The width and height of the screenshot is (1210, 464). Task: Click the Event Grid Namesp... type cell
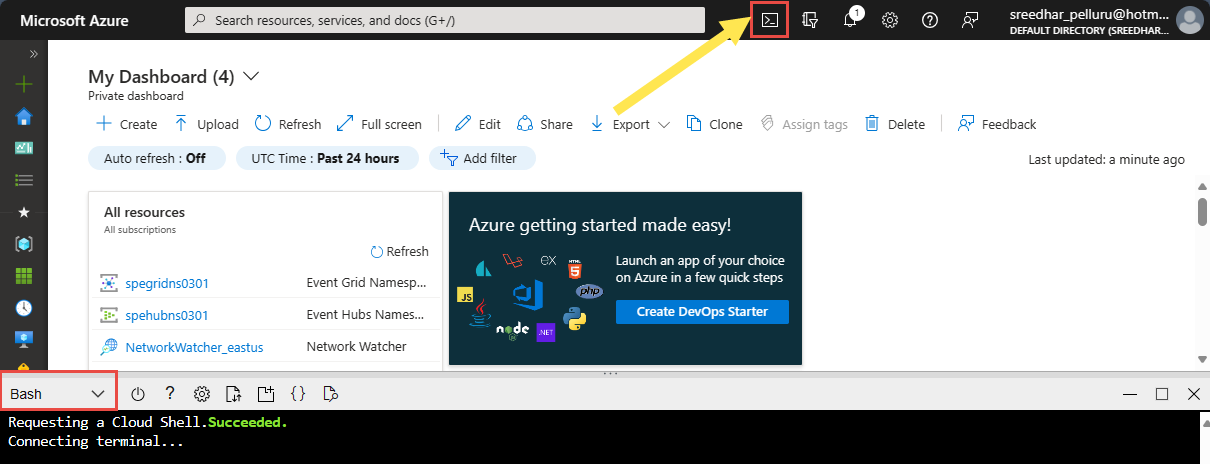tap(366, 283)
